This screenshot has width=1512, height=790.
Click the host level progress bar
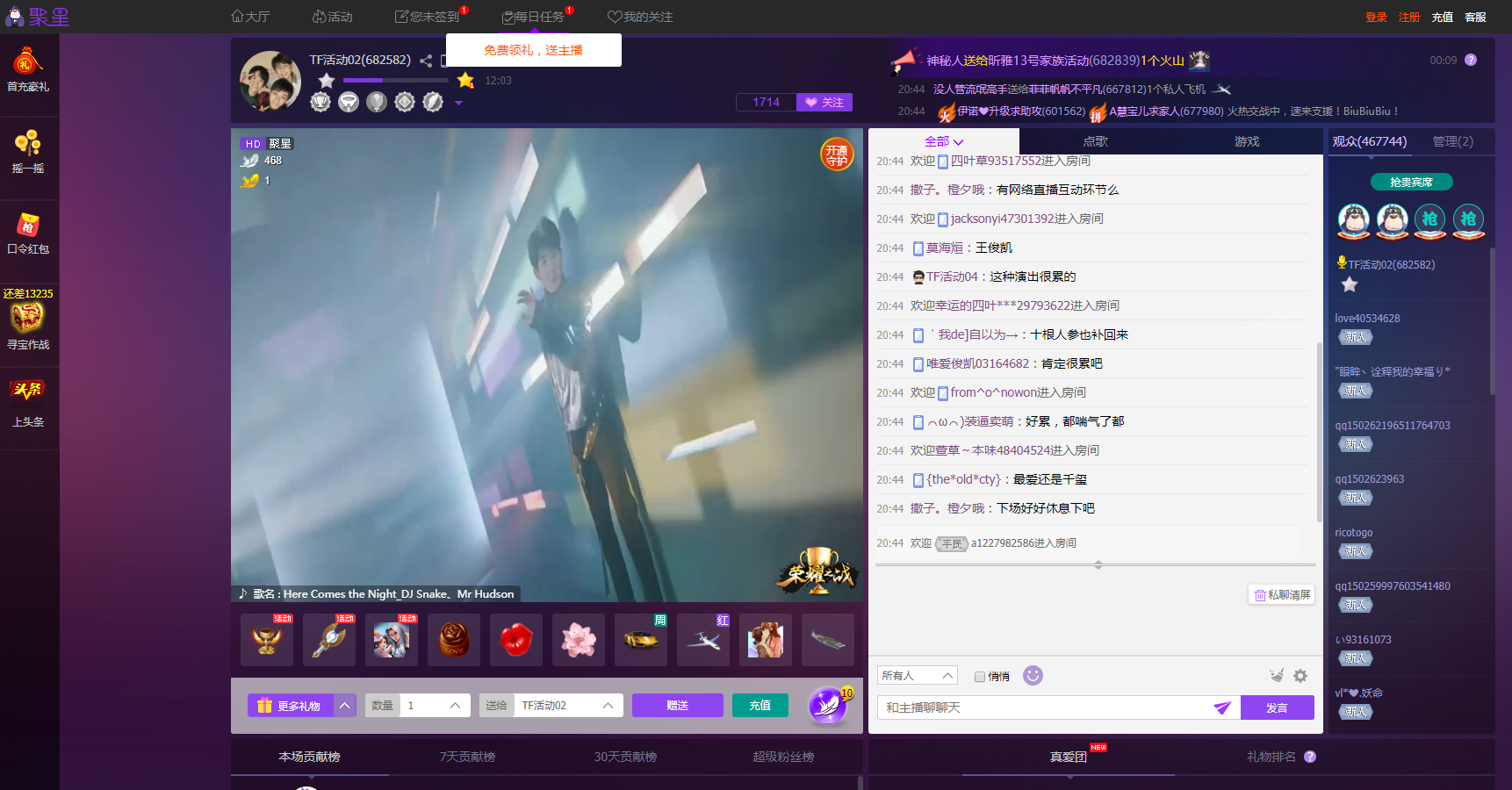pos(395,80)
